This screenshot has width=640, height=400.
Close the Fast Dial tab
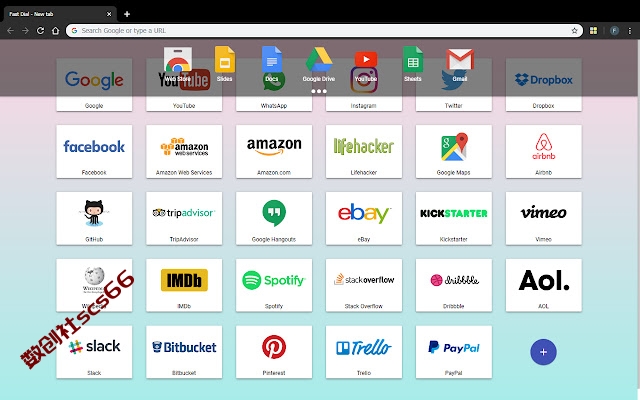(x=109, y=14)
